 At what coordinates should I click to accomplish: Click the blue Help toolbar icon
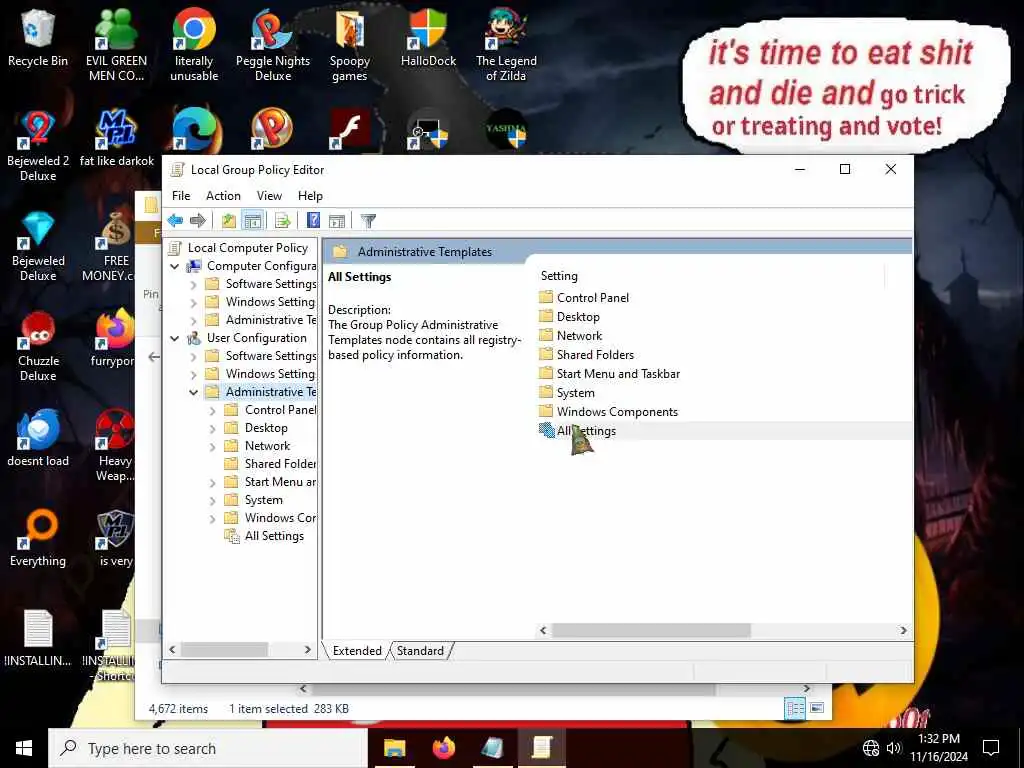tap(313, 221)
